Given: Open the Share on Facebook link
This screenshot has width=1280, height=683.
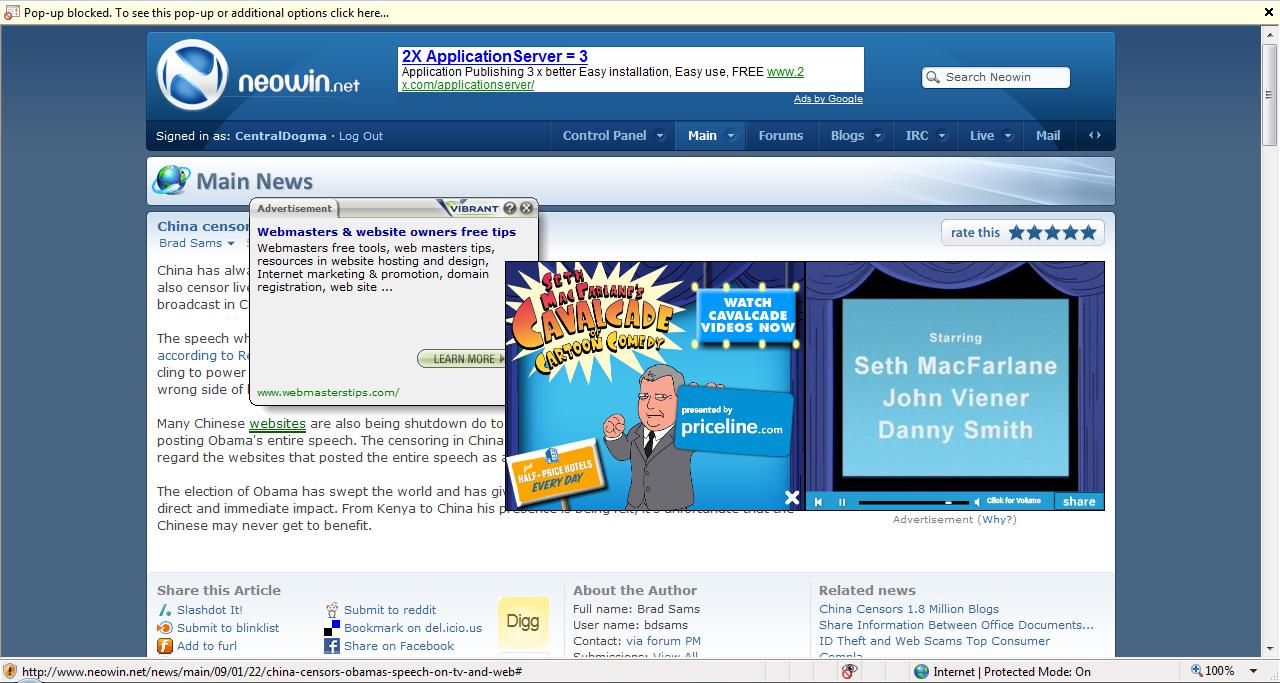Looking at the screenshot, I should [399, 646].
